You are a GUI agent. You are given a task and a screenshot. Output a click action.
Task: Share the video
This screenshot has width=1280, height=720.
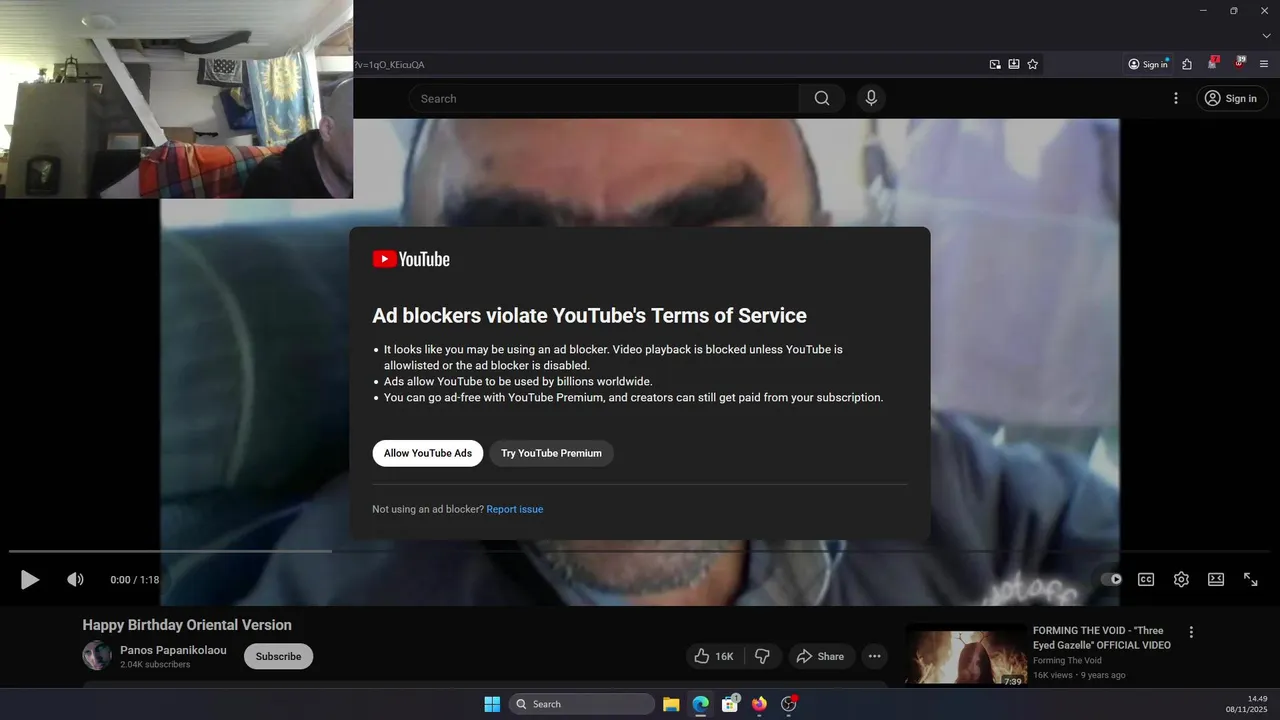point(820,656)
